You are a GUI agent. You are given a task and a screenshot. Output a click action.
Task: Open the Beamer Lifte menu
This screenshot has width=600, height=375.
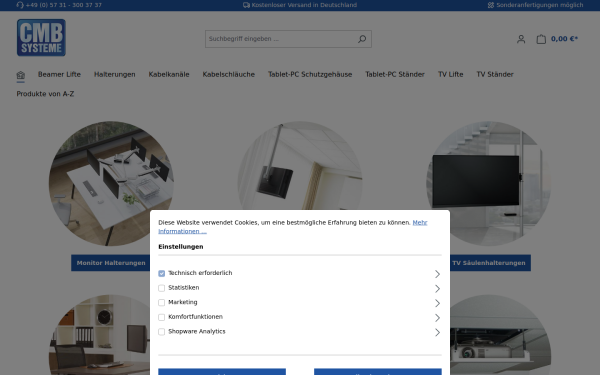click(x=59, y=74)
